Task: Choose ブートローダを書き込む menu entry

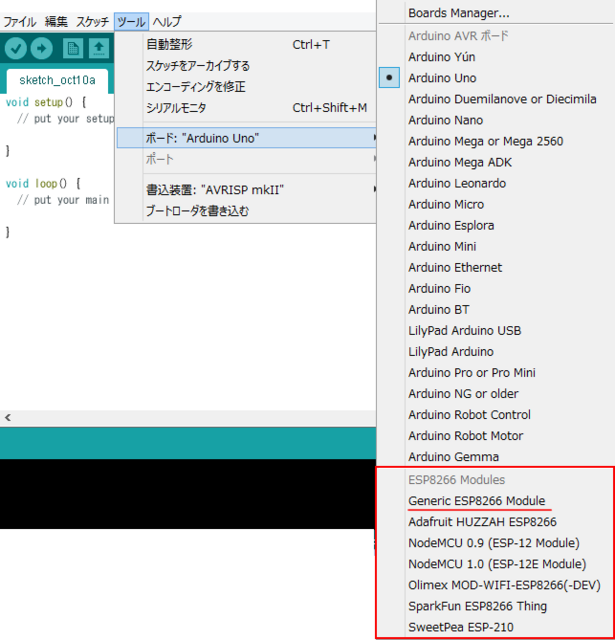Action: click(x=246, y=211)
